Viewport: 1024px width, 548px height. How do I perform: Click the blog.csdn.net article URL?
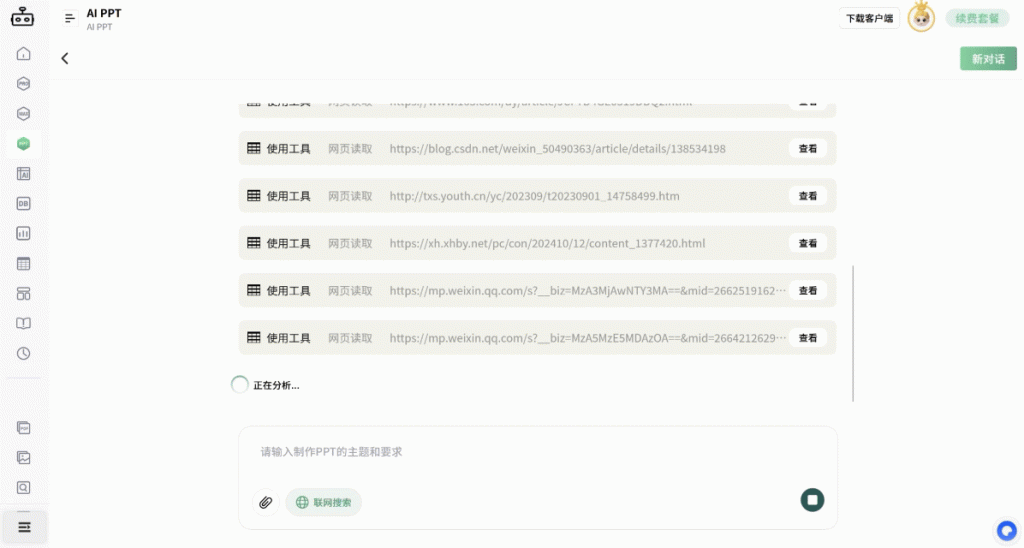pyautogui.click(x=557, y=148)
